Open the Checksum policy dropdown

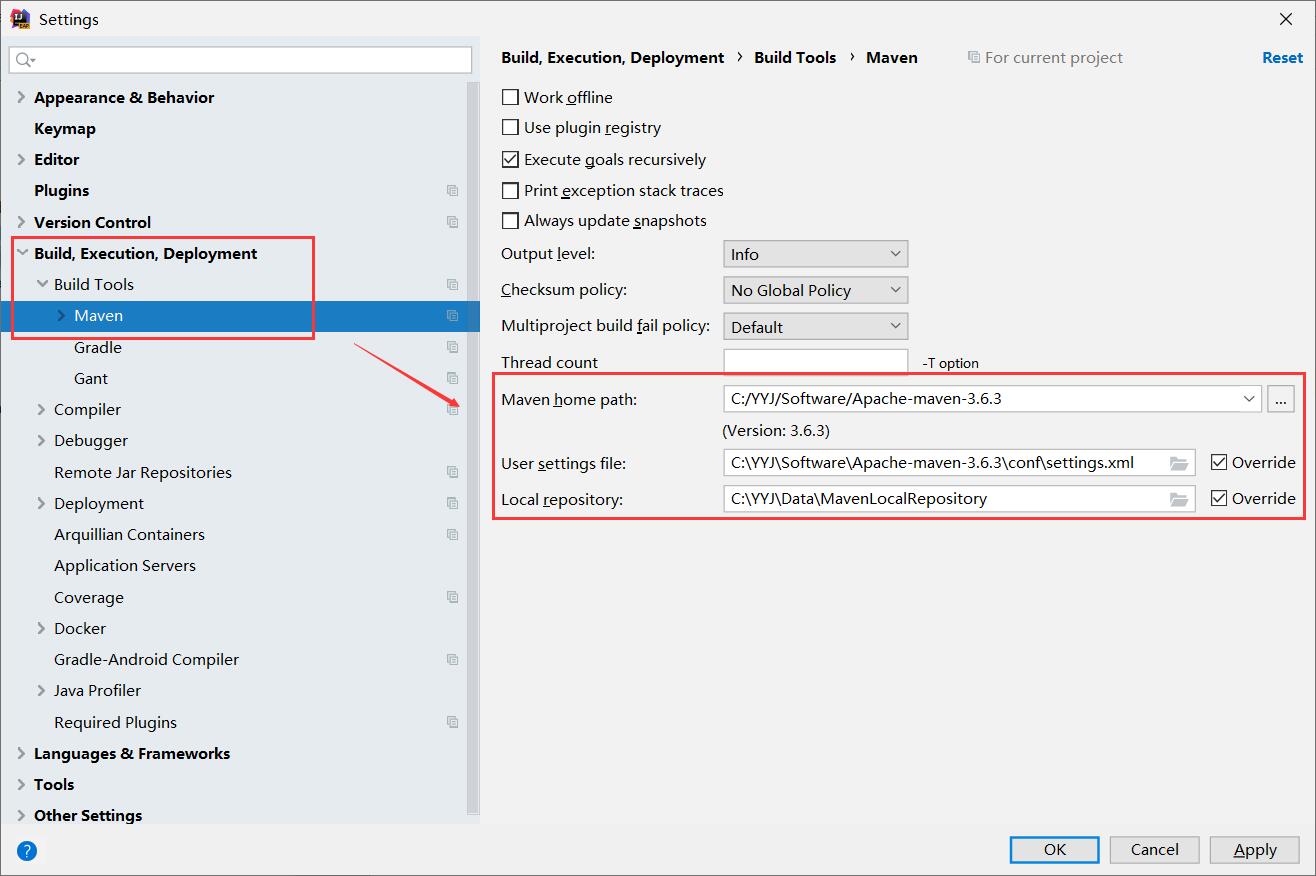click(815, 290)
